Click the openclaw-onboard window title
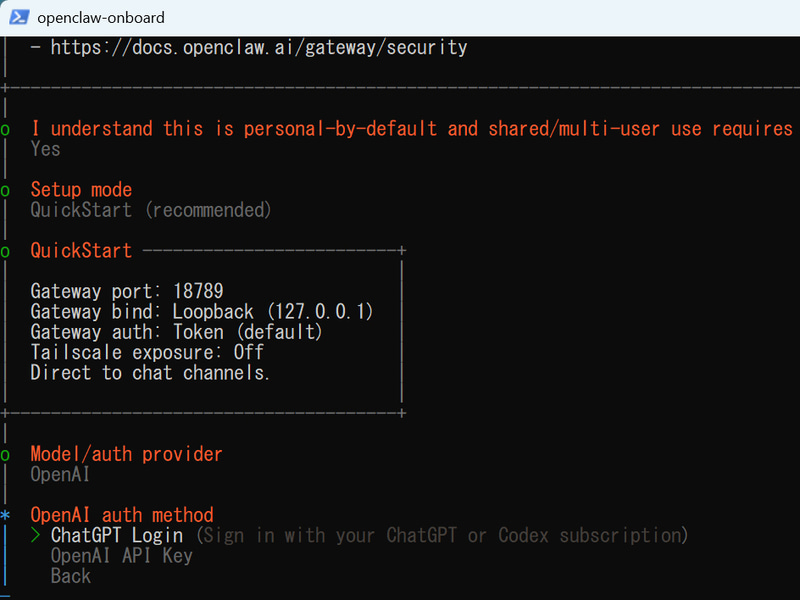The height and width of the screenshot is (600, 800). pos(101,18)
